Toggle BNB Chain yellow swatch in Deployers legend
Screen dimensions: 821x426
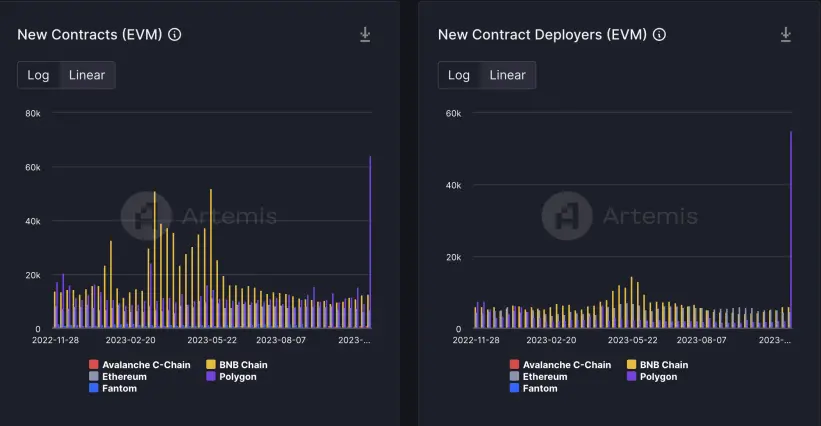(631, 364)
